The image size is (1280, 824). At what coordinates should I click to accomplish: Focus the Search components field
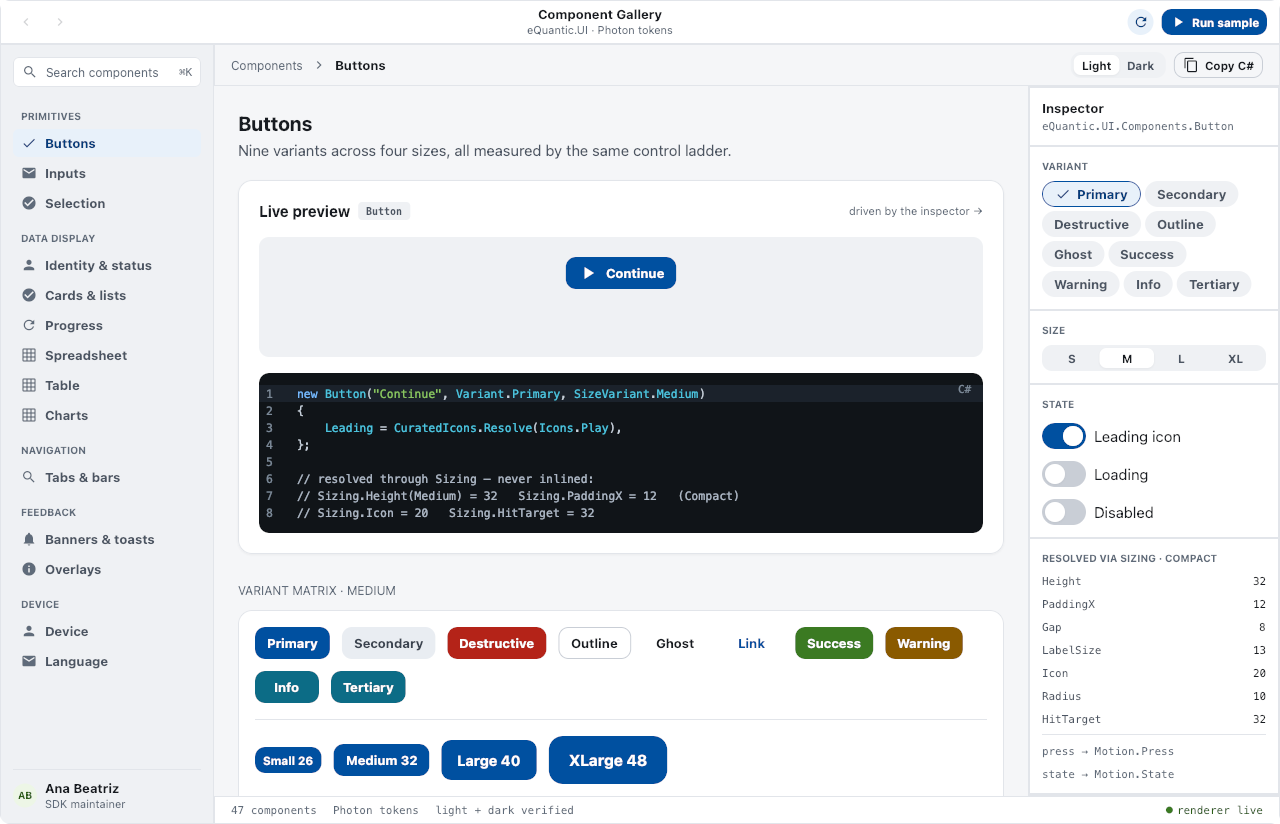pos(107,72)
